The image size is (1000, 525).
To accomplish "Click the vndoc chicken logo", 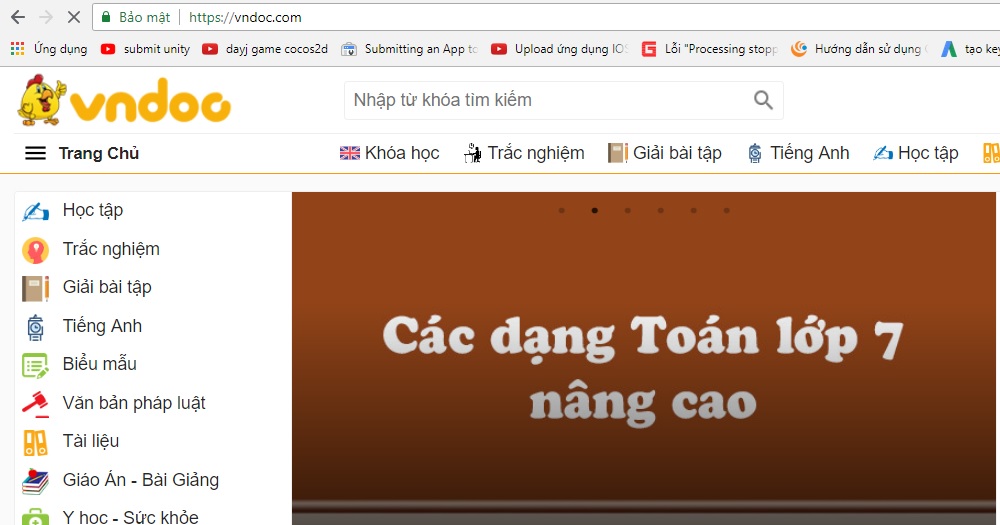I will point(124,100).
